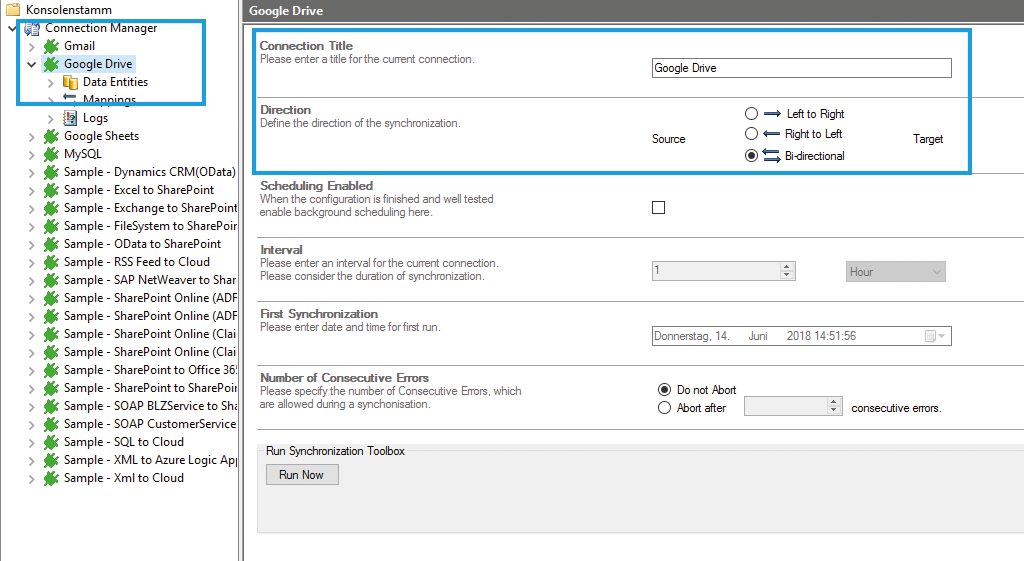Click the Sample - XML to Azure Logic App icon
The image size is (1024, 561).
coord(51,460)
